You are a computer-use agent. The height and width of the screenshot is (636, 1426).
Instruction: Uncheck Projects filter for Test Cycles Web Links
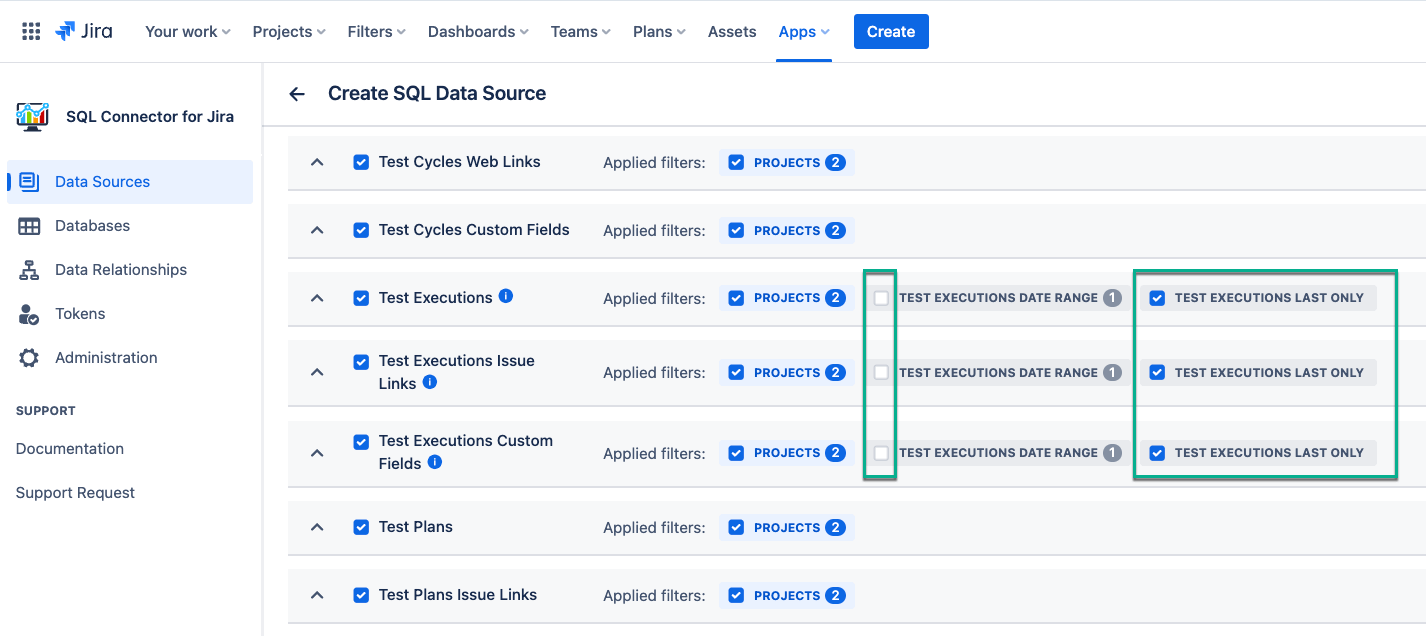click(736, 162)
